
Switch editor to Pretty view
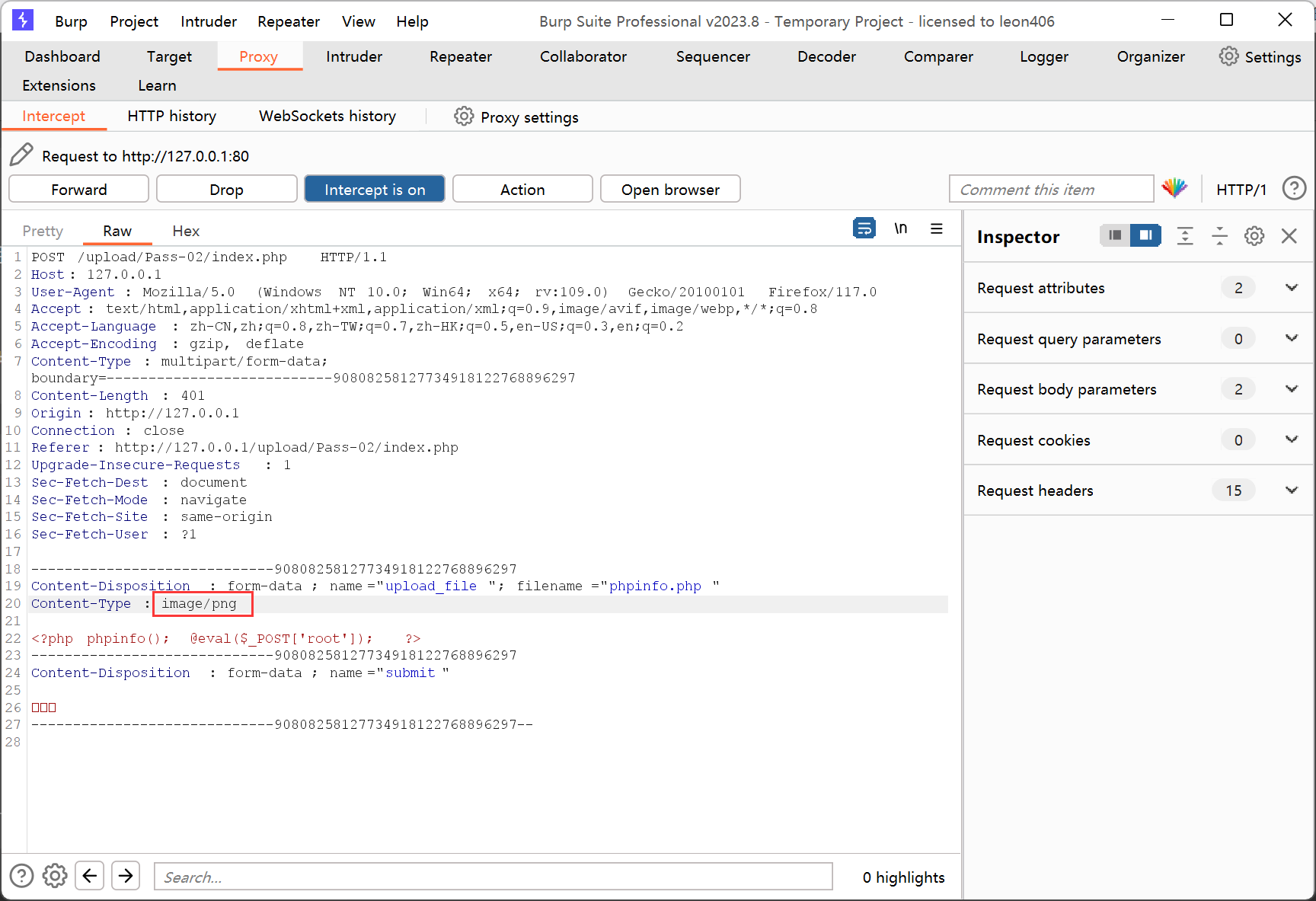pyautogui.click(x=43, y=231)
